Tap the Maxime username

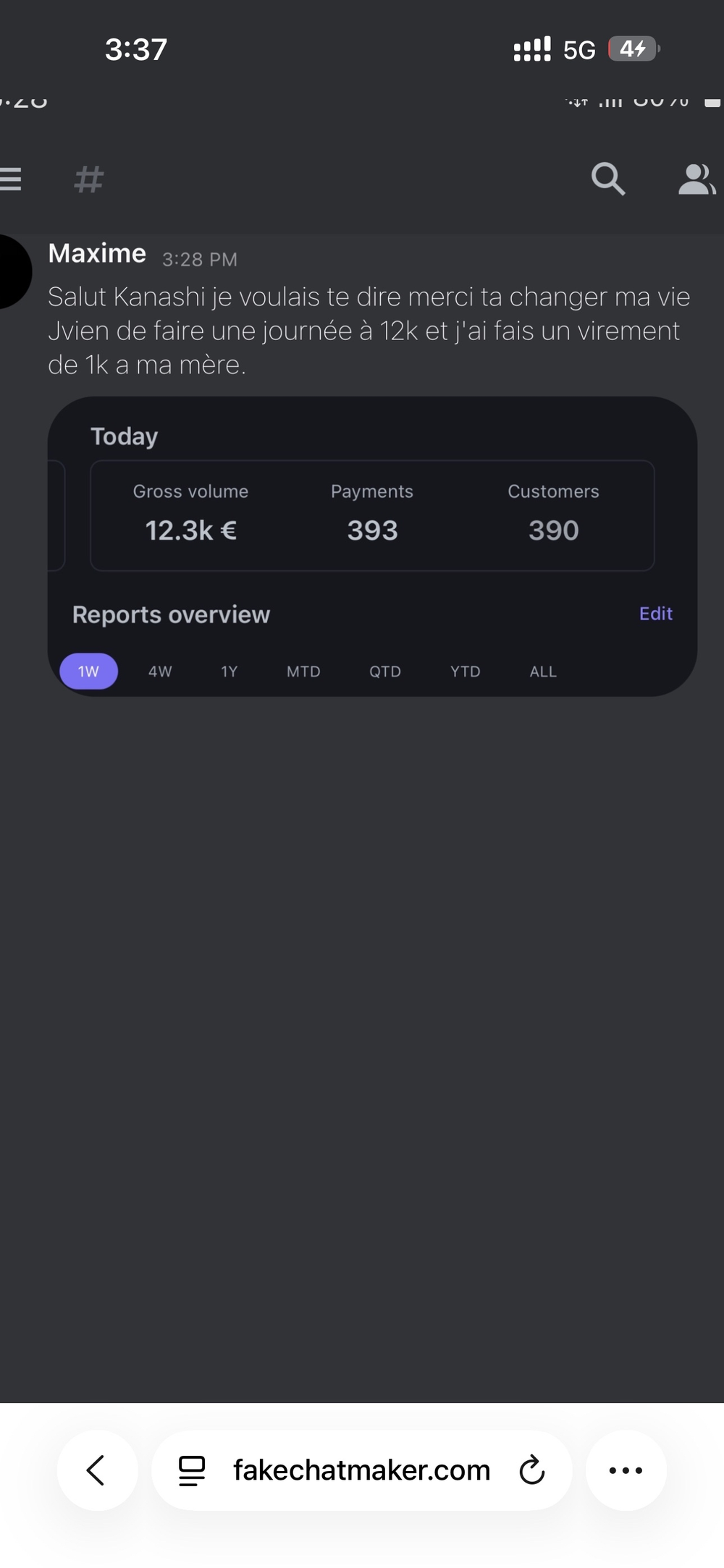tap(97, 254)
